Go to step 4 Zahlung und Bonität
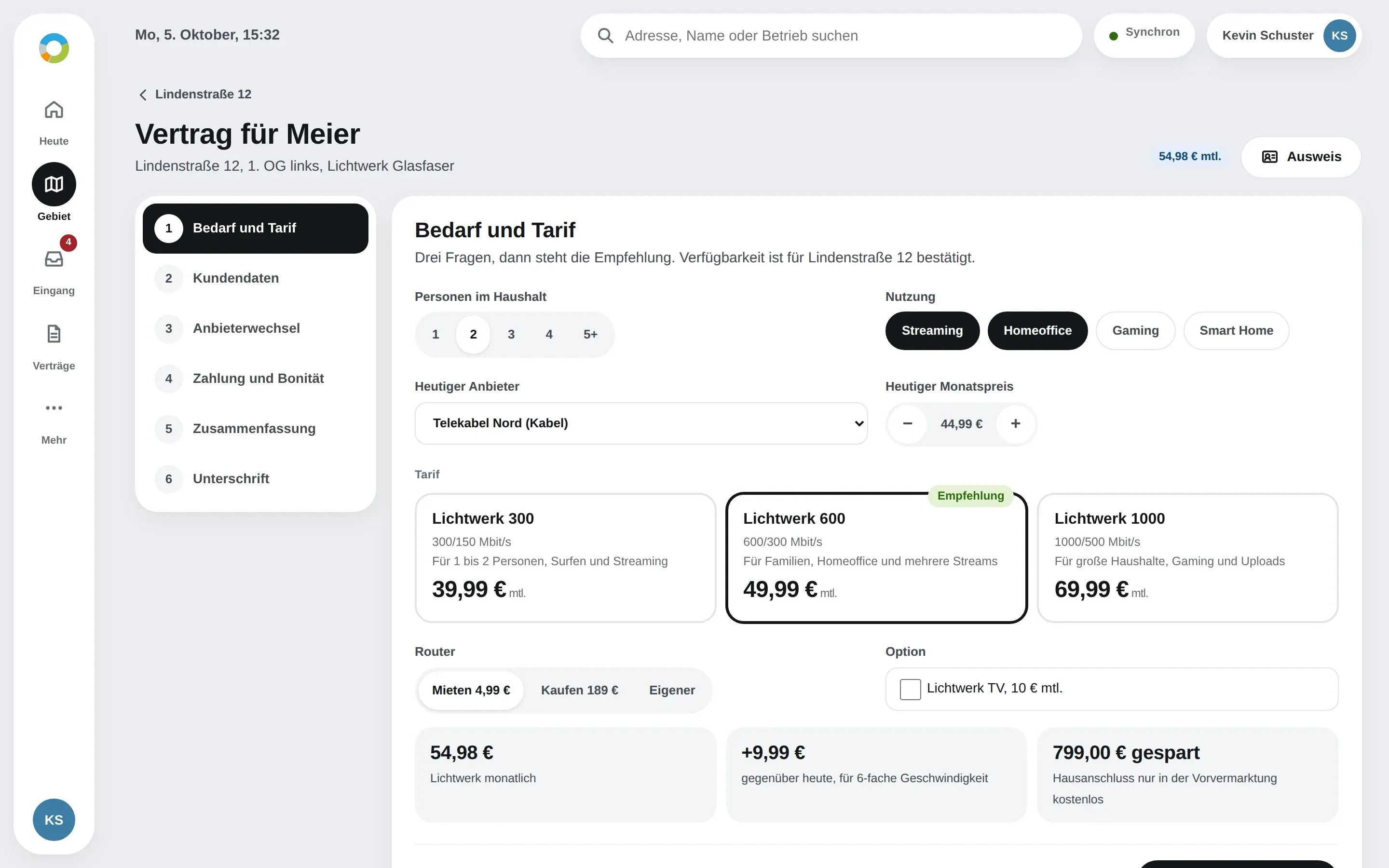This screenshot has height=868, width=1389. point(256,379)
